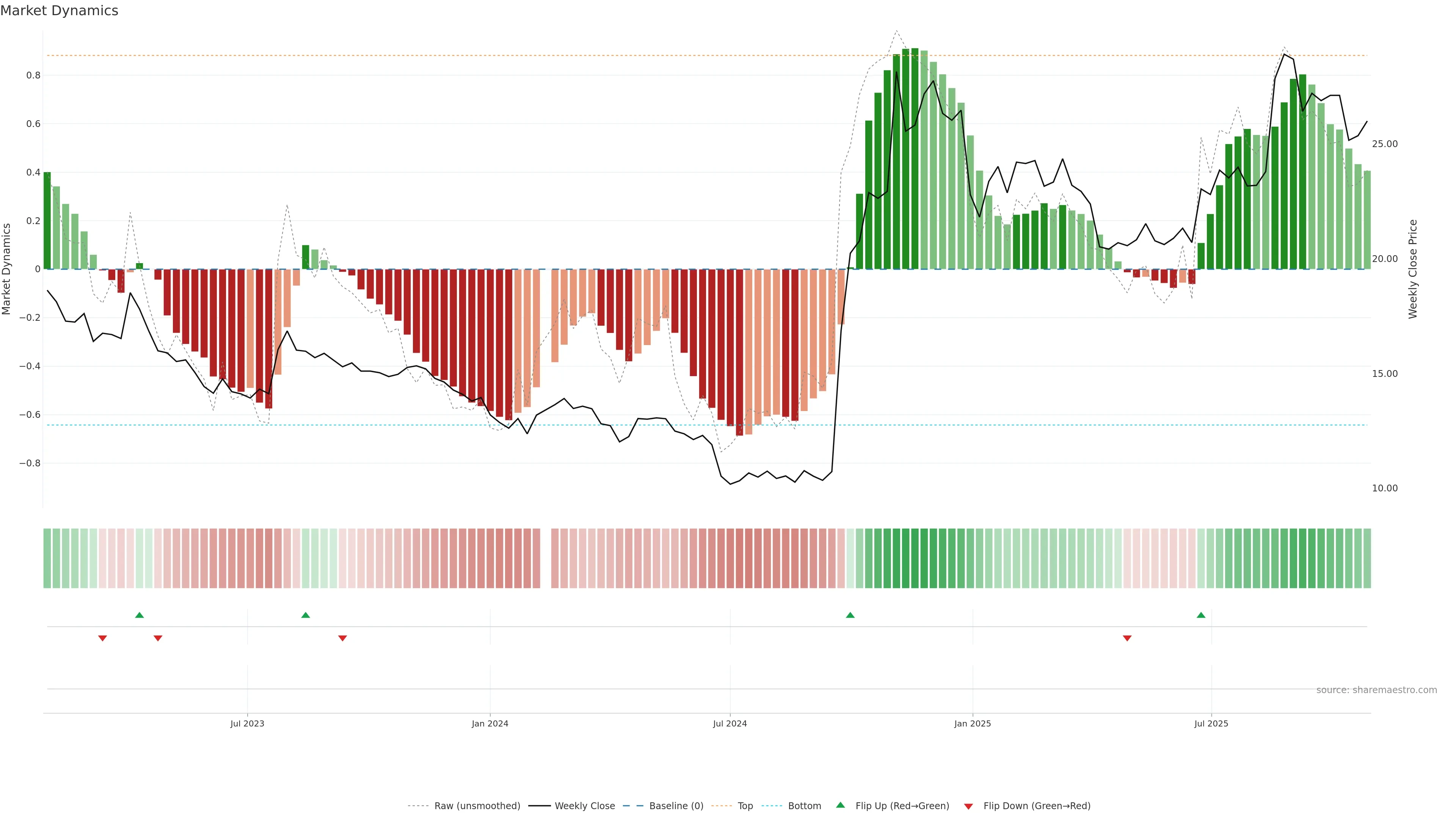Click the Market Dynamics chart title
This screenshot has height=819, width=1456.
[60, 11]
